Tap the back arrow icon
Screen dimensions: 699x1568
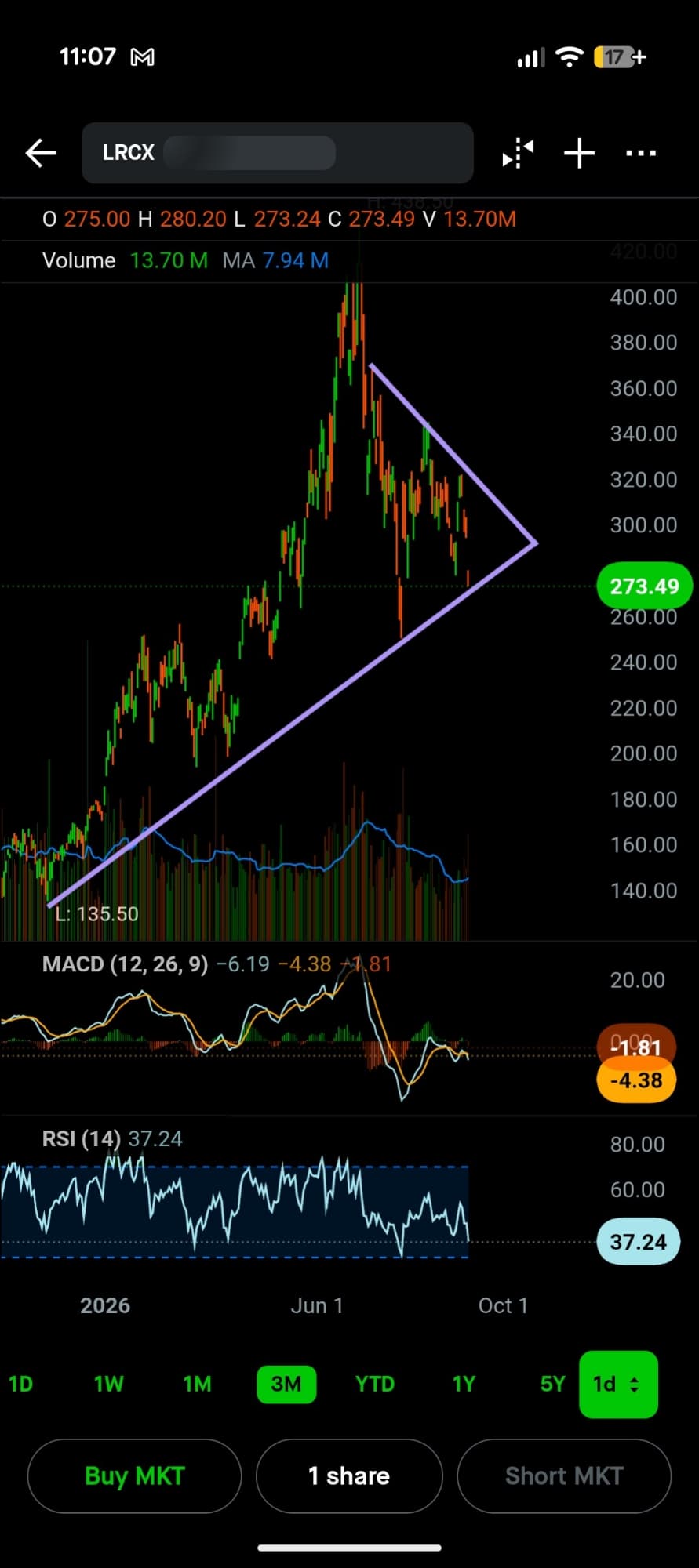coord(41,153)
